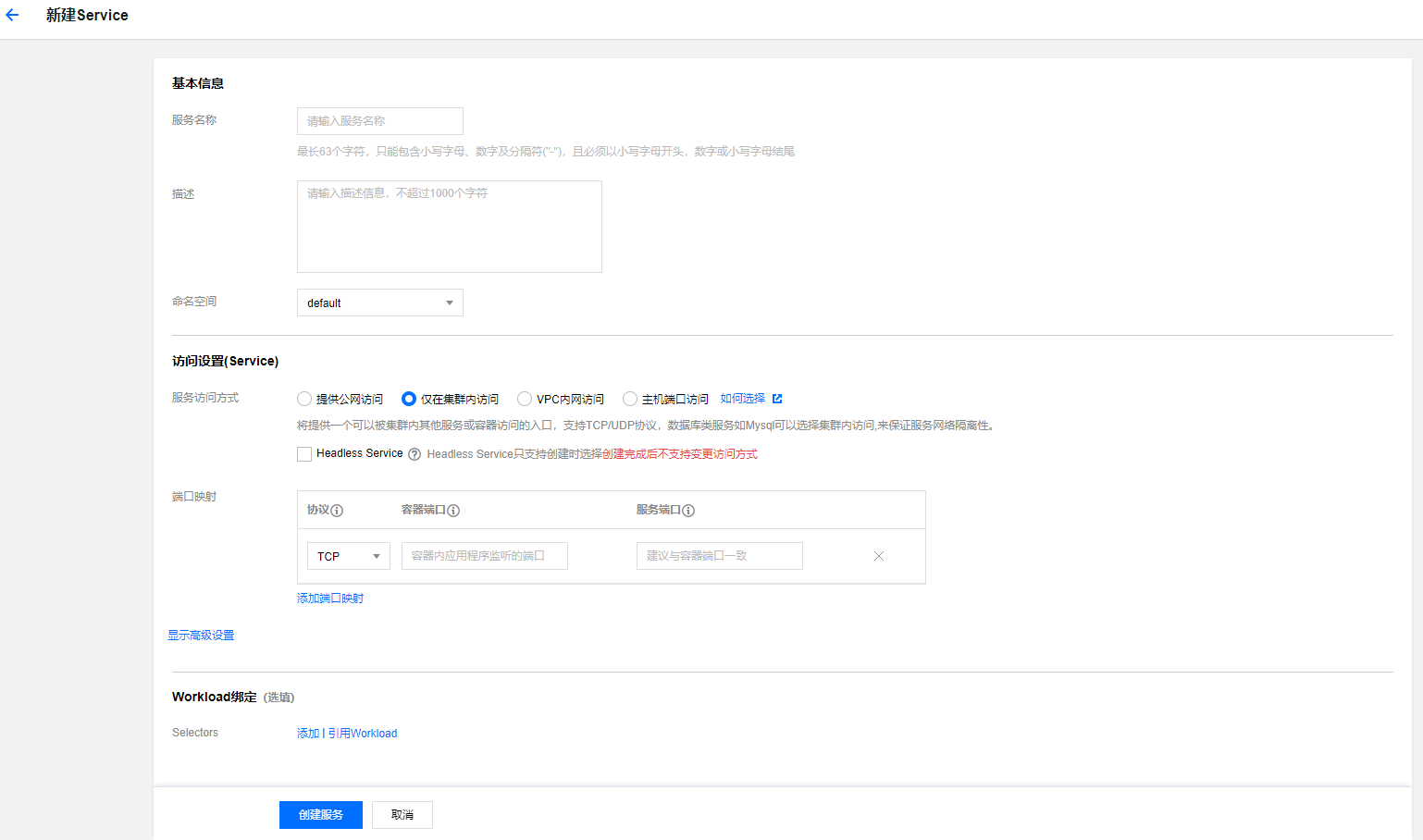The image size is (1423, 840).
Task: Open the 命名空间 default dropdown
Action: tap(379, 303)
